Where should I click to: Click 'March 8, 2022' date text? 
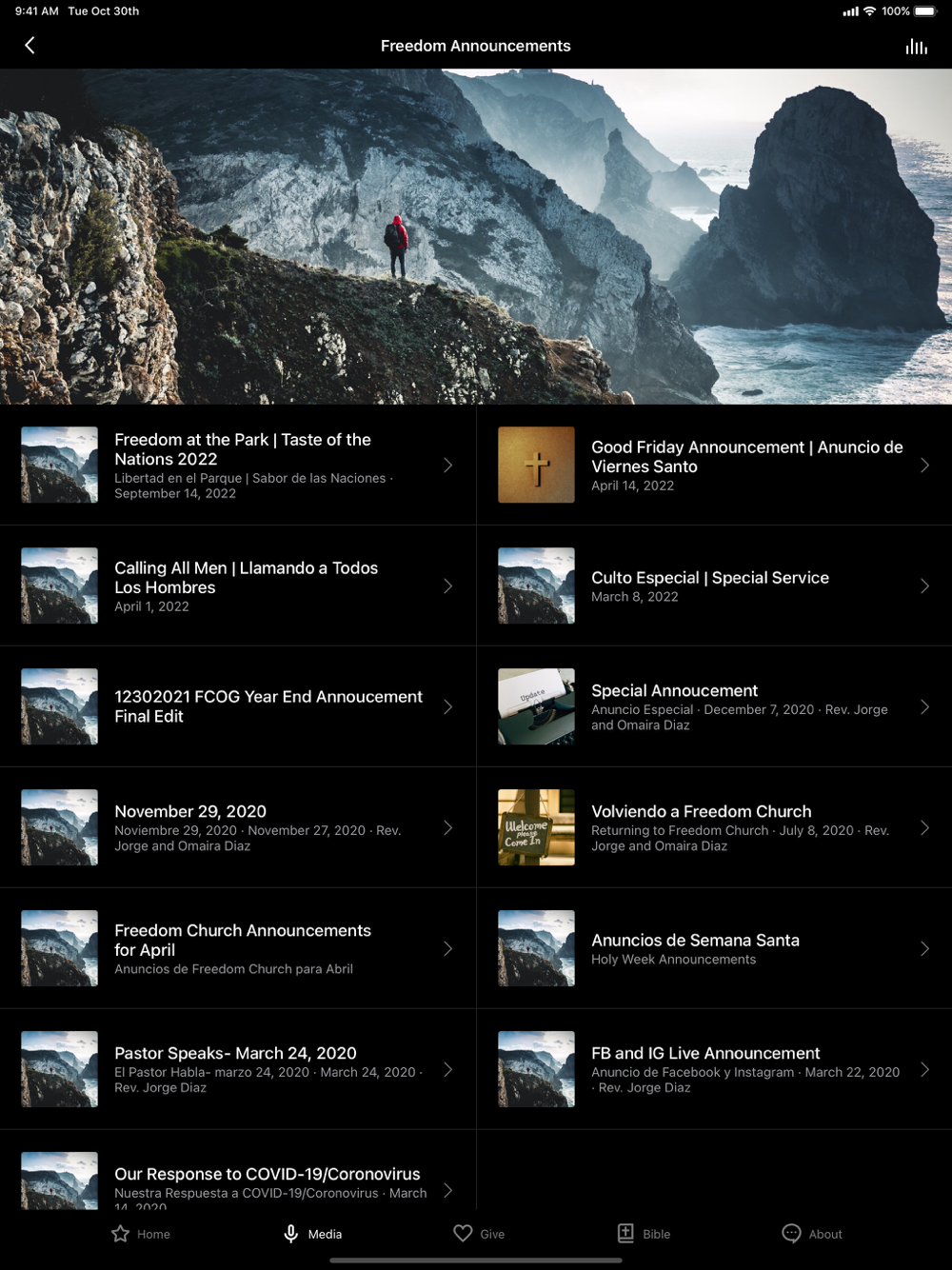pos(634,597)
